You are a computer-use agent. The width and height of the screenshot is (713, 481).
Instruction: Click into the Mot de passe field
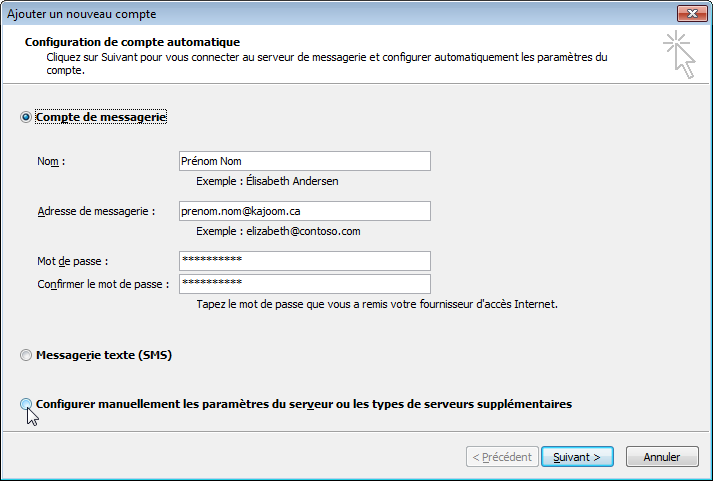click(x=305, y=261)
